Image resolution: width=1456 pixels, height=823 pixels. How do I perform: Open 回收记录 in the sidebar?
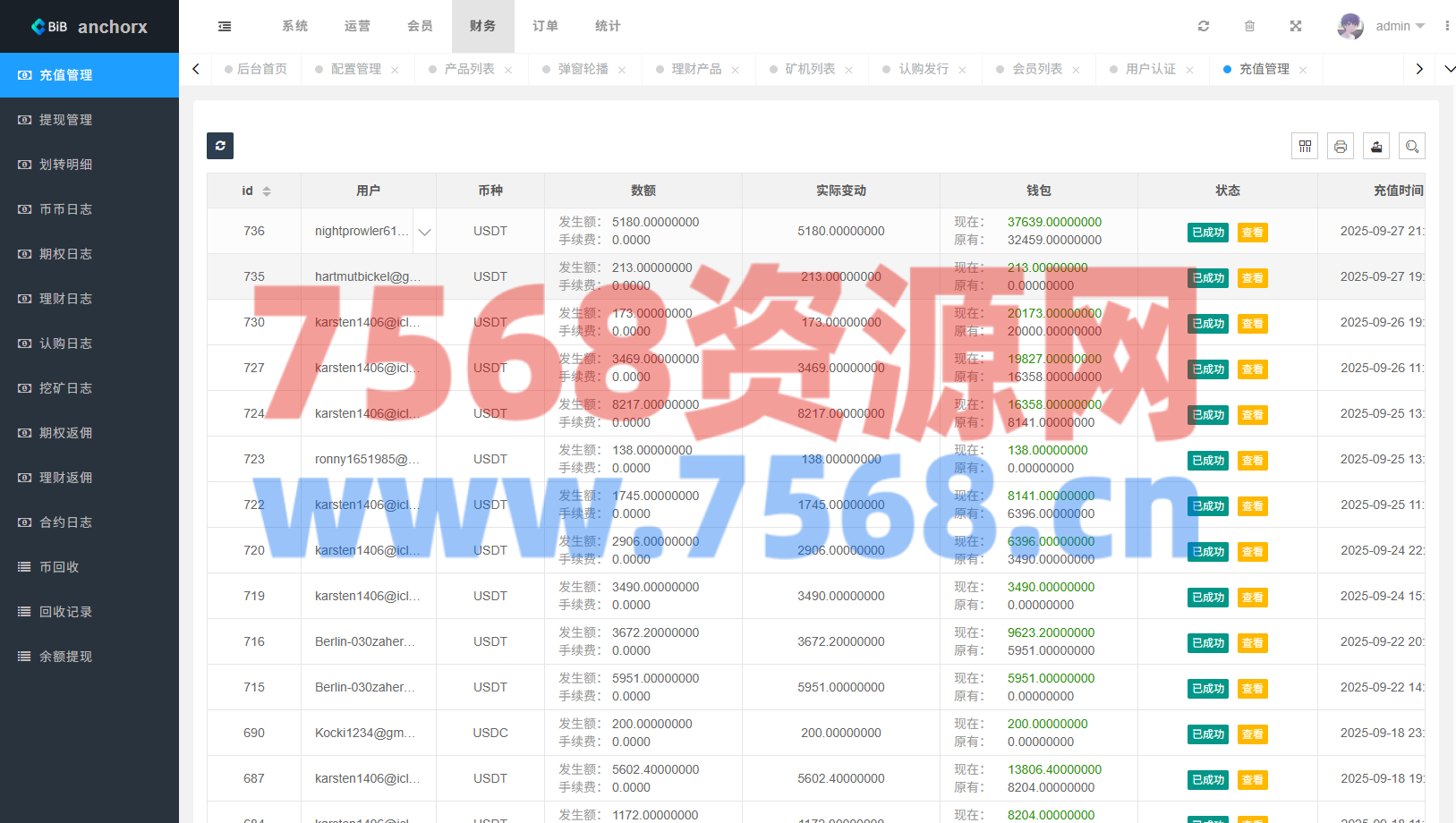click(66, 612)
